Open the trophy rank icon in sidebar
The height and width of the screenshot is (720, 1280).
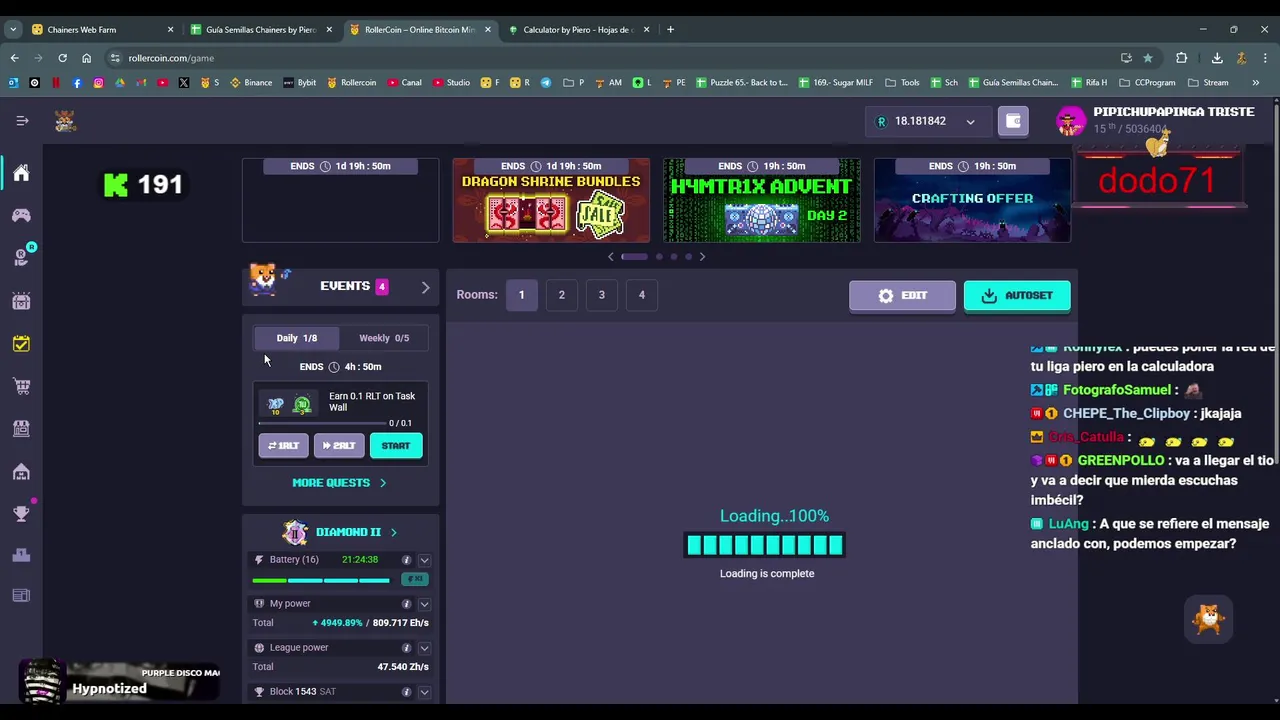tap(21, 513)
